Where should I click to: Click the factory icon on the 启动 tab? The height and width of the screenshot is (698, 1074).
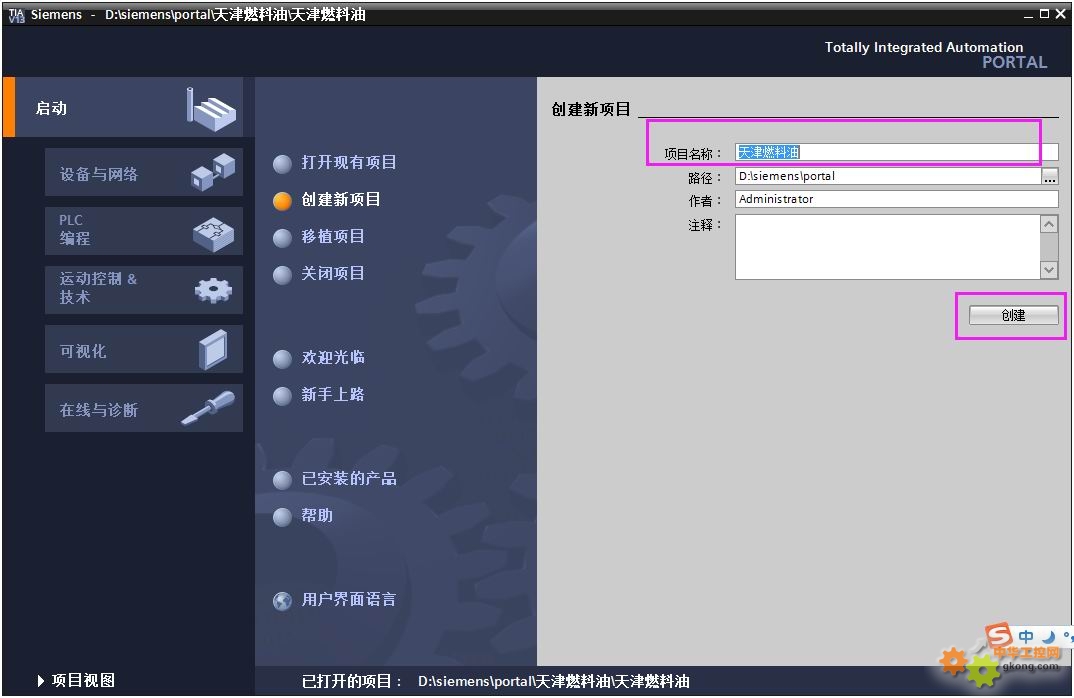pos(211,110)
